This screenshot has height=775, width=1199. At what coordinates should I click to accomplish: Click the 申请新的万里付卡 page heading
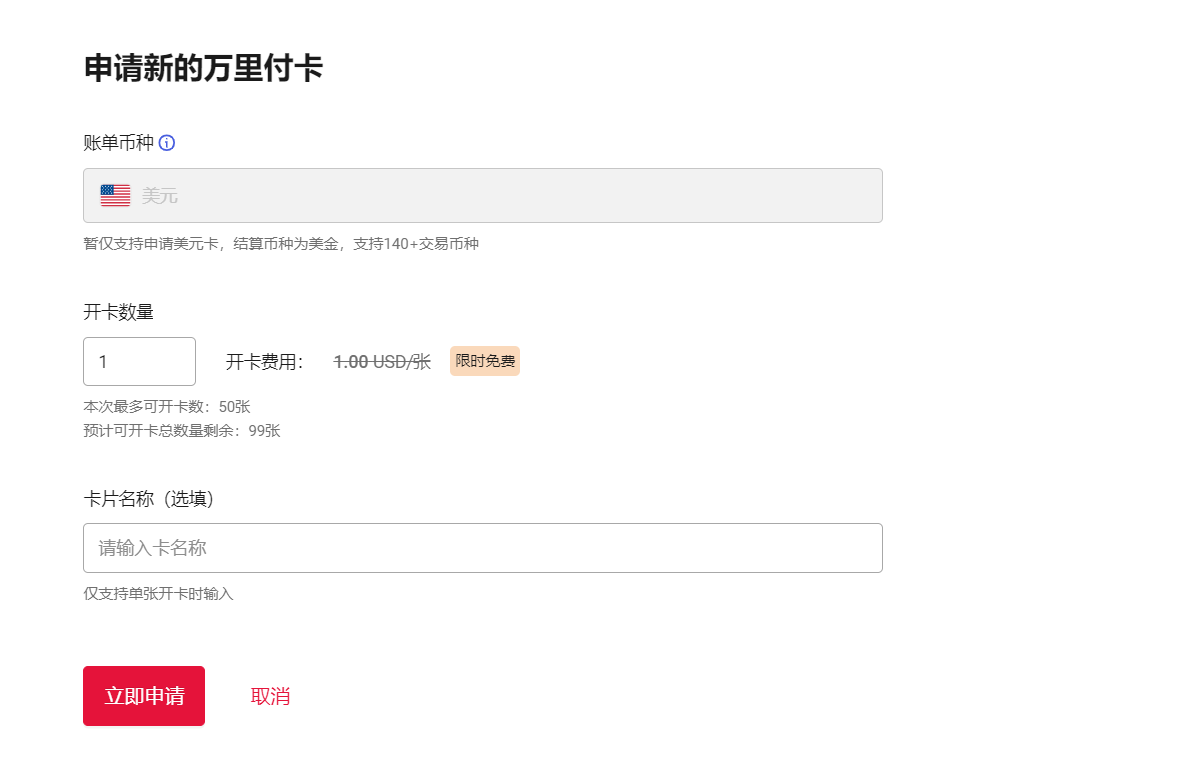pyautogui.click(x=203, y=69)
